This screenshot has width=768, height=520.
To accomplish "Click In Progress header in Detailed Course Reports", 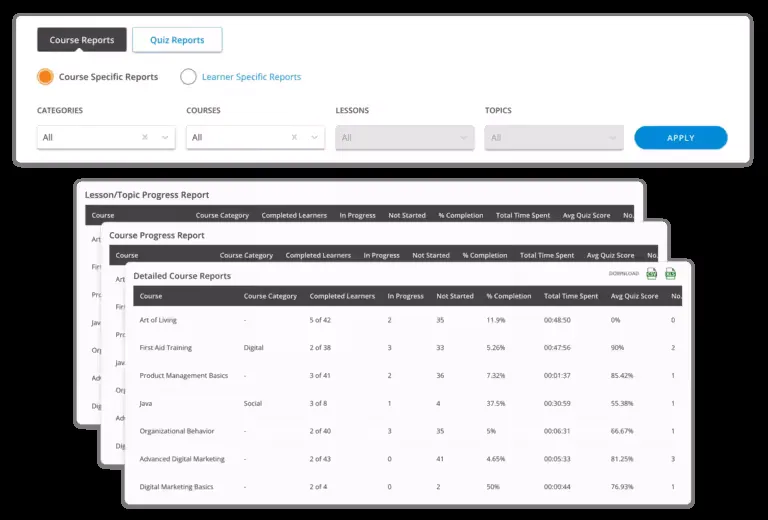I will pos(406,296).
